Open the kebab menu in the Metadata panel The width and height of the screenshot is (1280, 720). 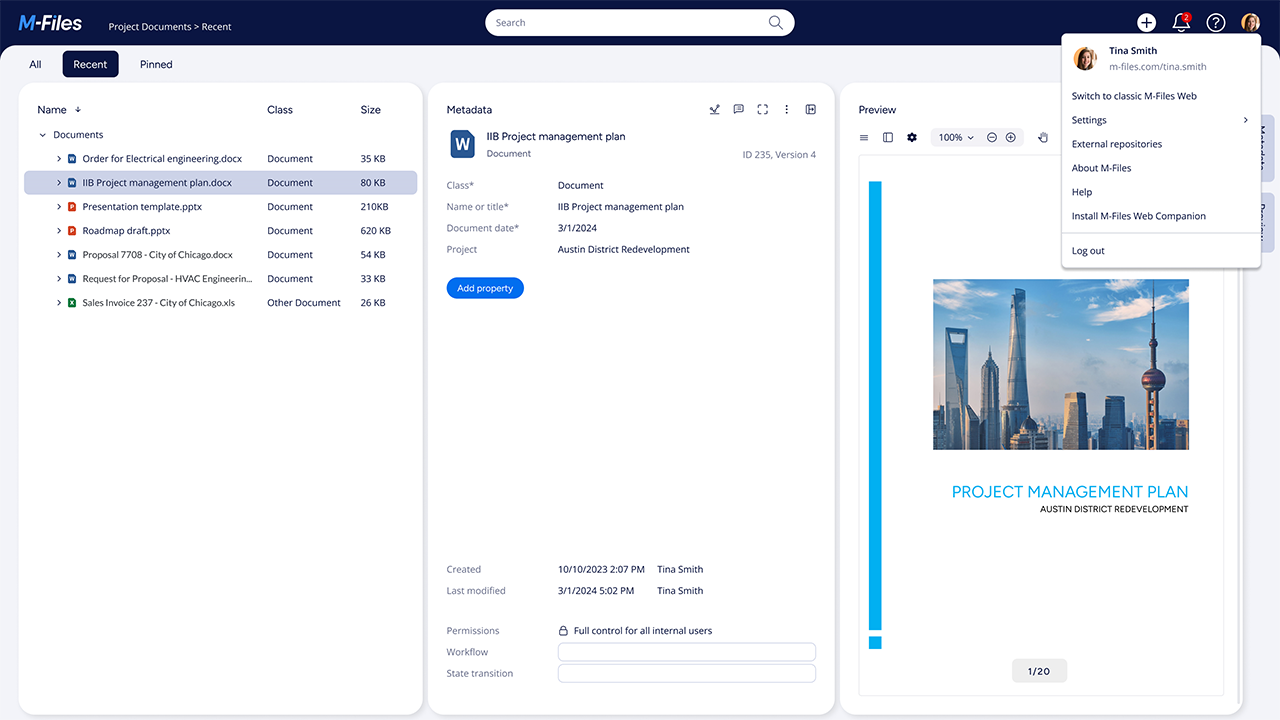coord(787,109)
